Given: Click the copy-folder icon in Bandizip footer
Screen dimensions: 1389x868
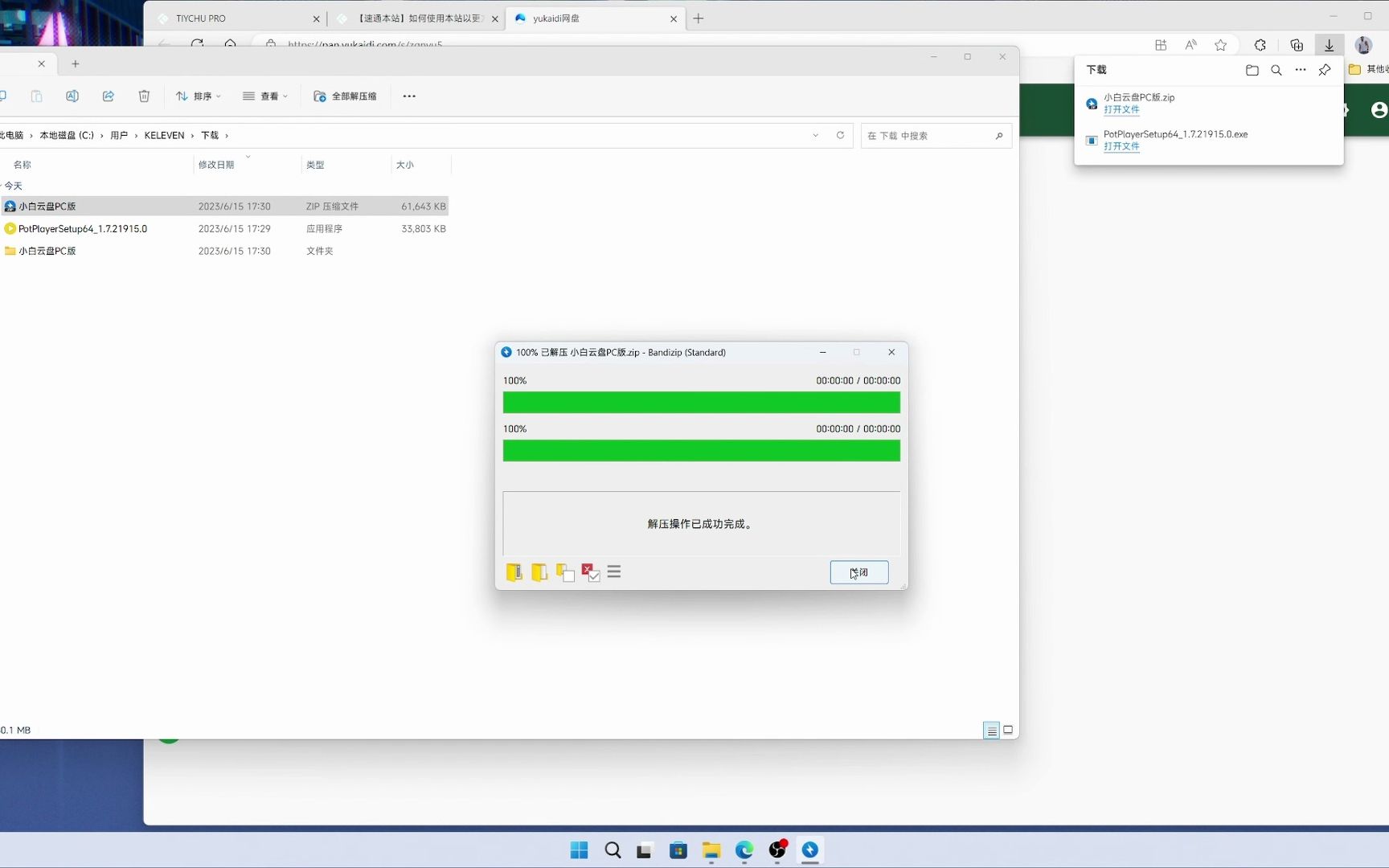Looking at the screenshot, I should pyautogui.click(x=565, y=572).
